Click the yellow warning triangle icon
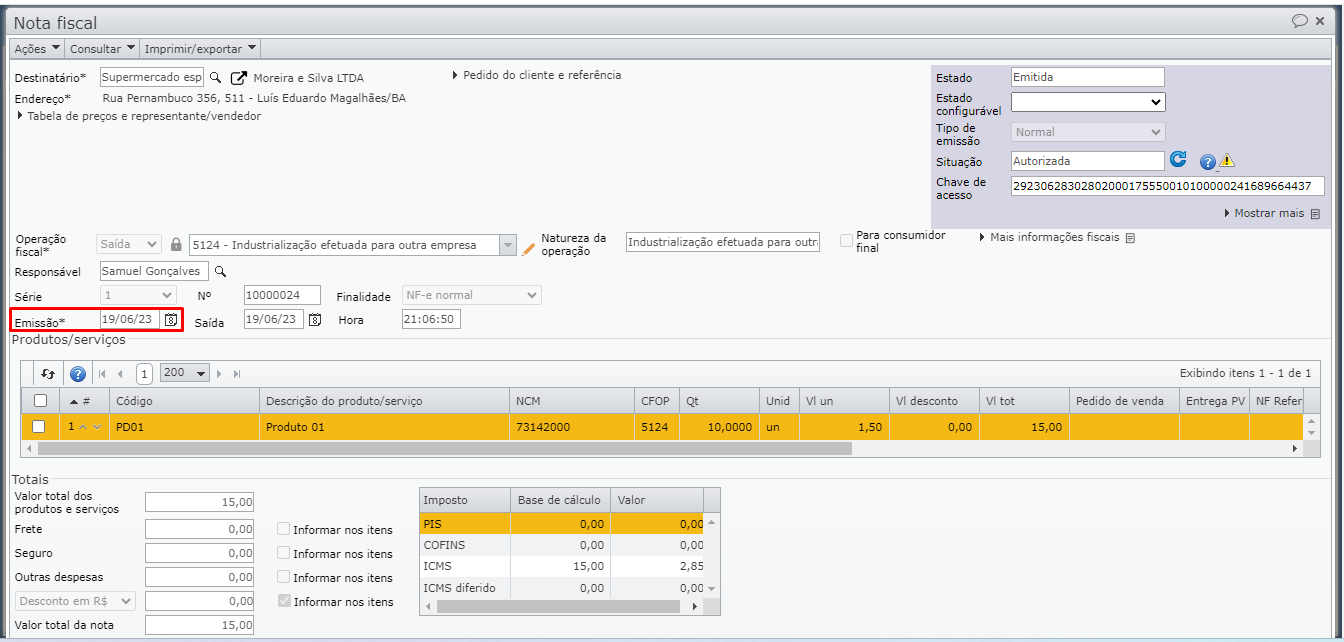1344x642 pixels. (x=1227, y=161)
